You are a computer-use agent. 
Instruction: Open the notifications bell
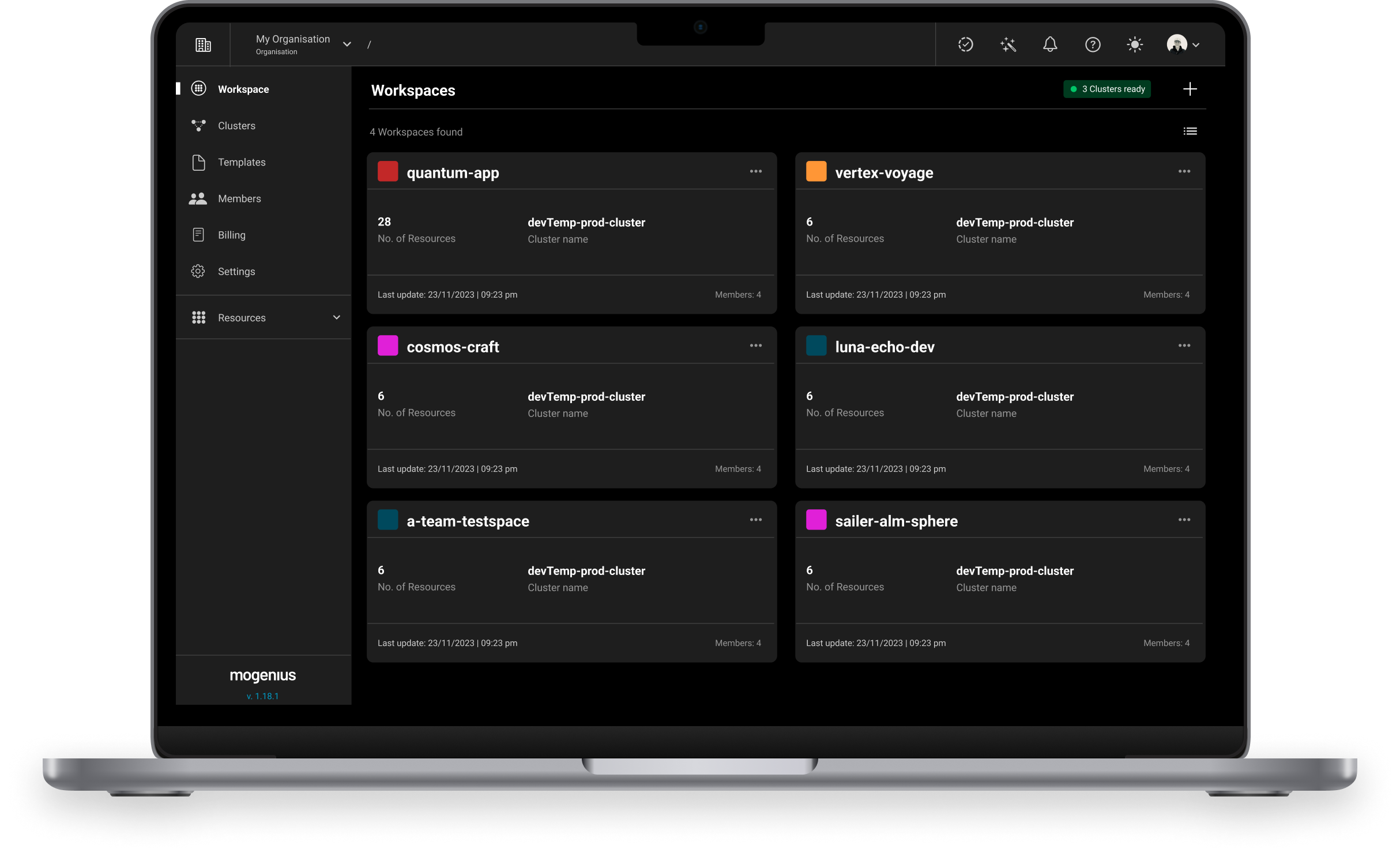click(x=1050, y=44)
